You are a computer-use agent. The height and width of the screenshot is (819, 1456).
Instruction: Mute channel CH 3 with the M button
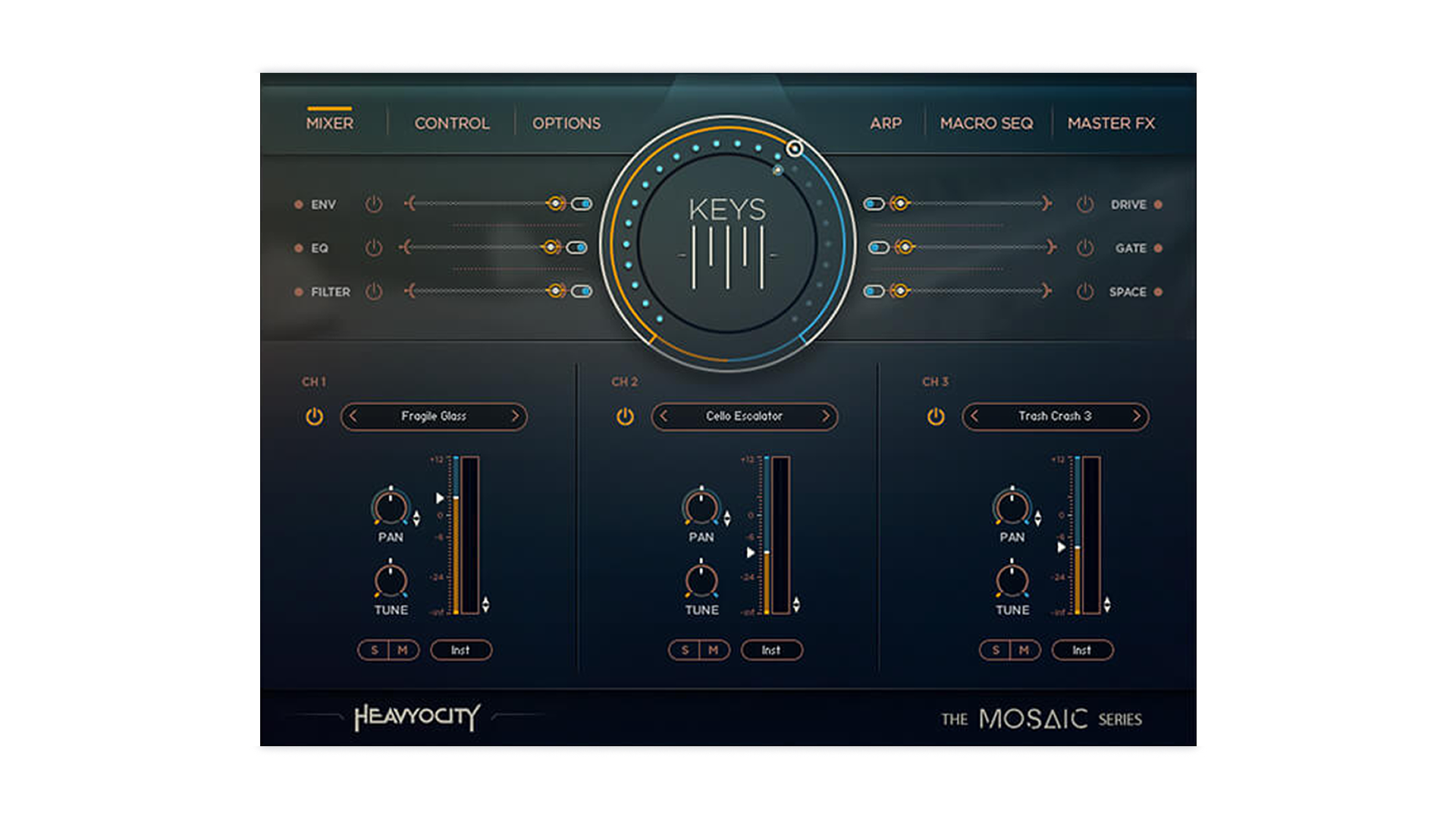[x=1023, y=650]
